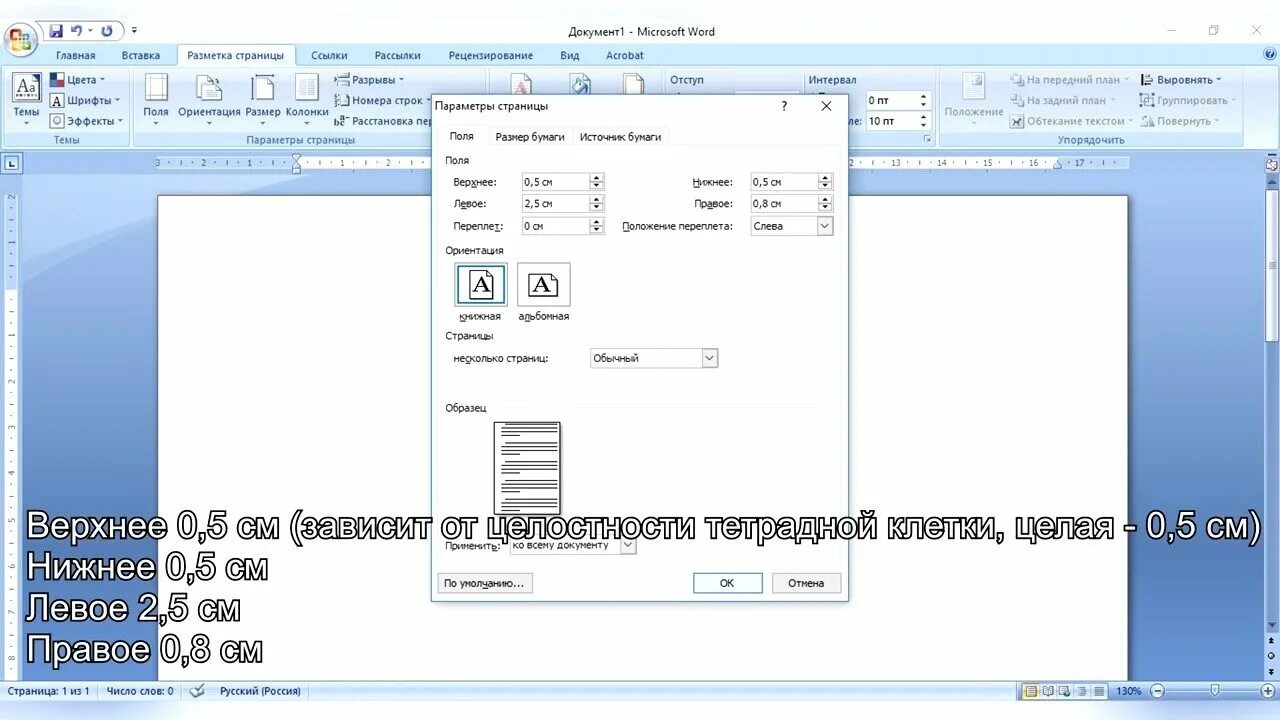Select альбомная landscape orientation in dialog
The image size is (1280, 720).
click(543, 285)
